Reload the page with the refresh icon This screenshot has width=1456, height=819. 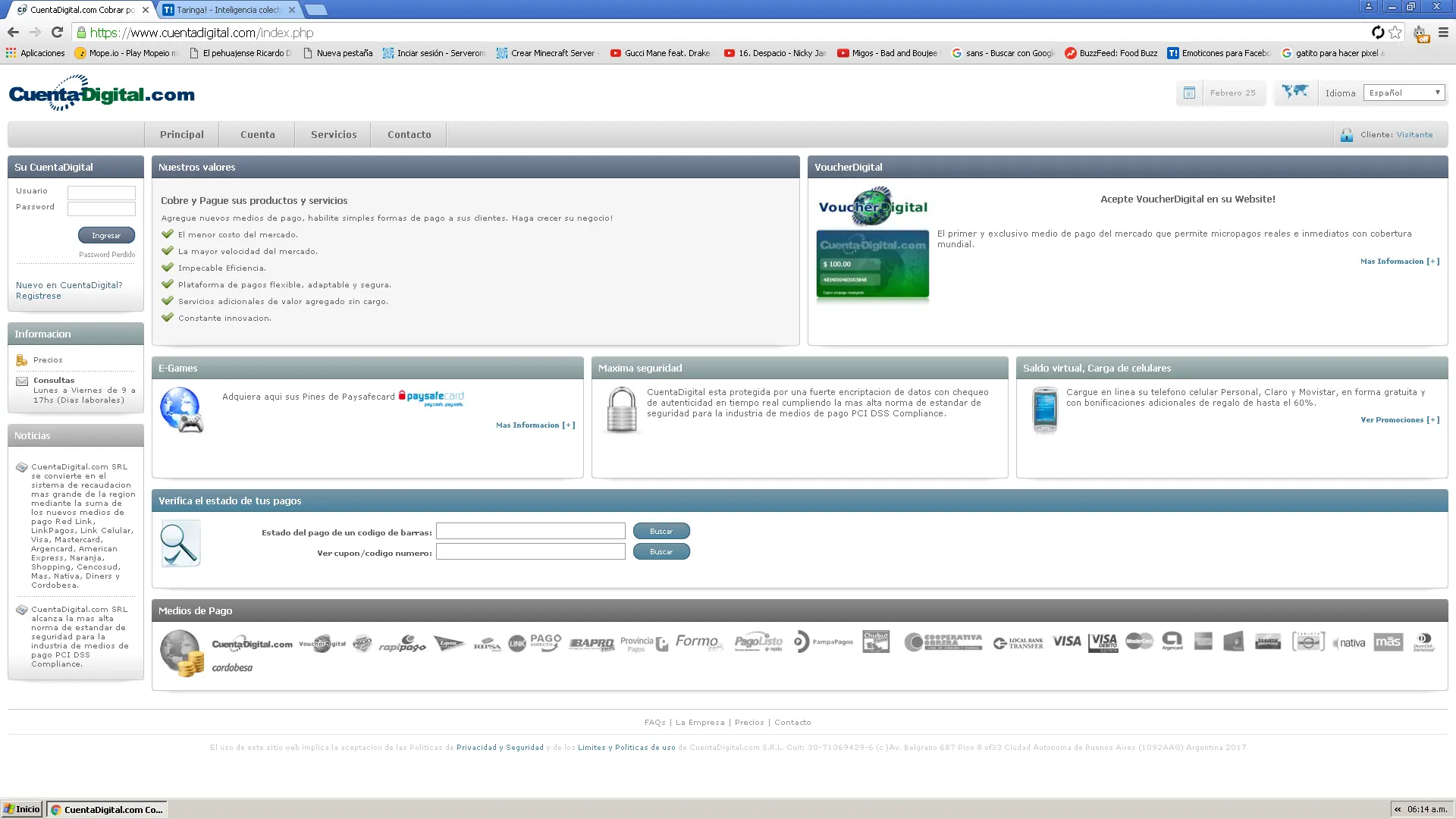tap(57, 33)
